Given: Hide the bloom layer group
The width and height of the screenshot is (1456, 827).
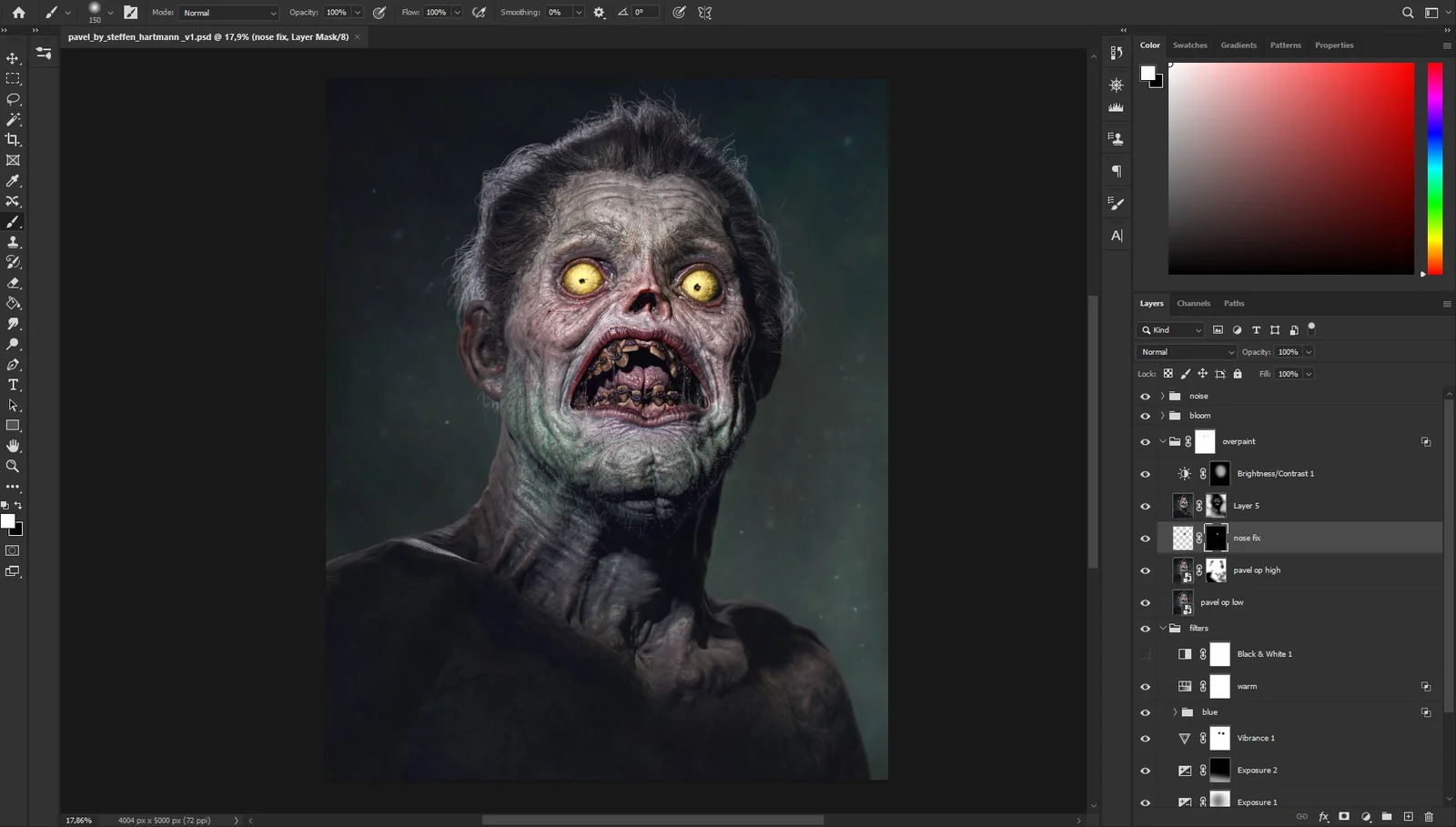Looking at the screenshot, I should coord(1146,415).
